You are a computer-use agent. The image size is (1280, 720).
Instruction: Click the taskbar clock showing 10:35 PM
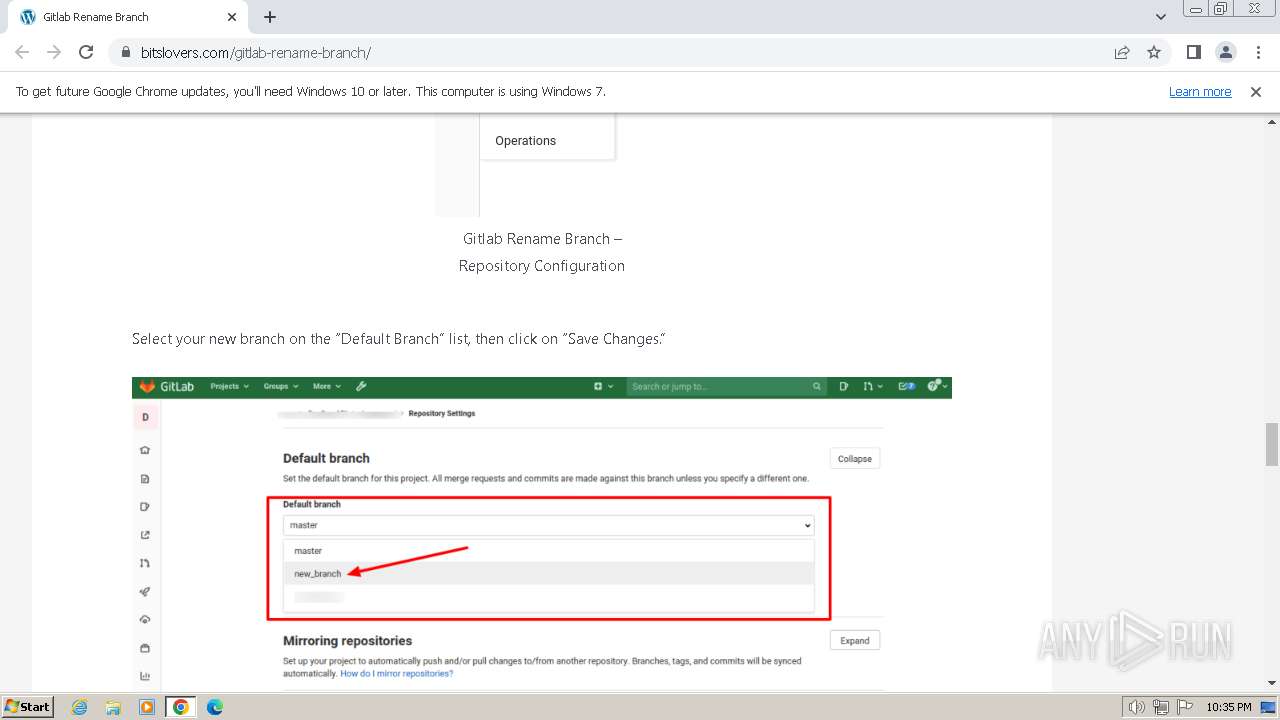tap(1229, 707)
